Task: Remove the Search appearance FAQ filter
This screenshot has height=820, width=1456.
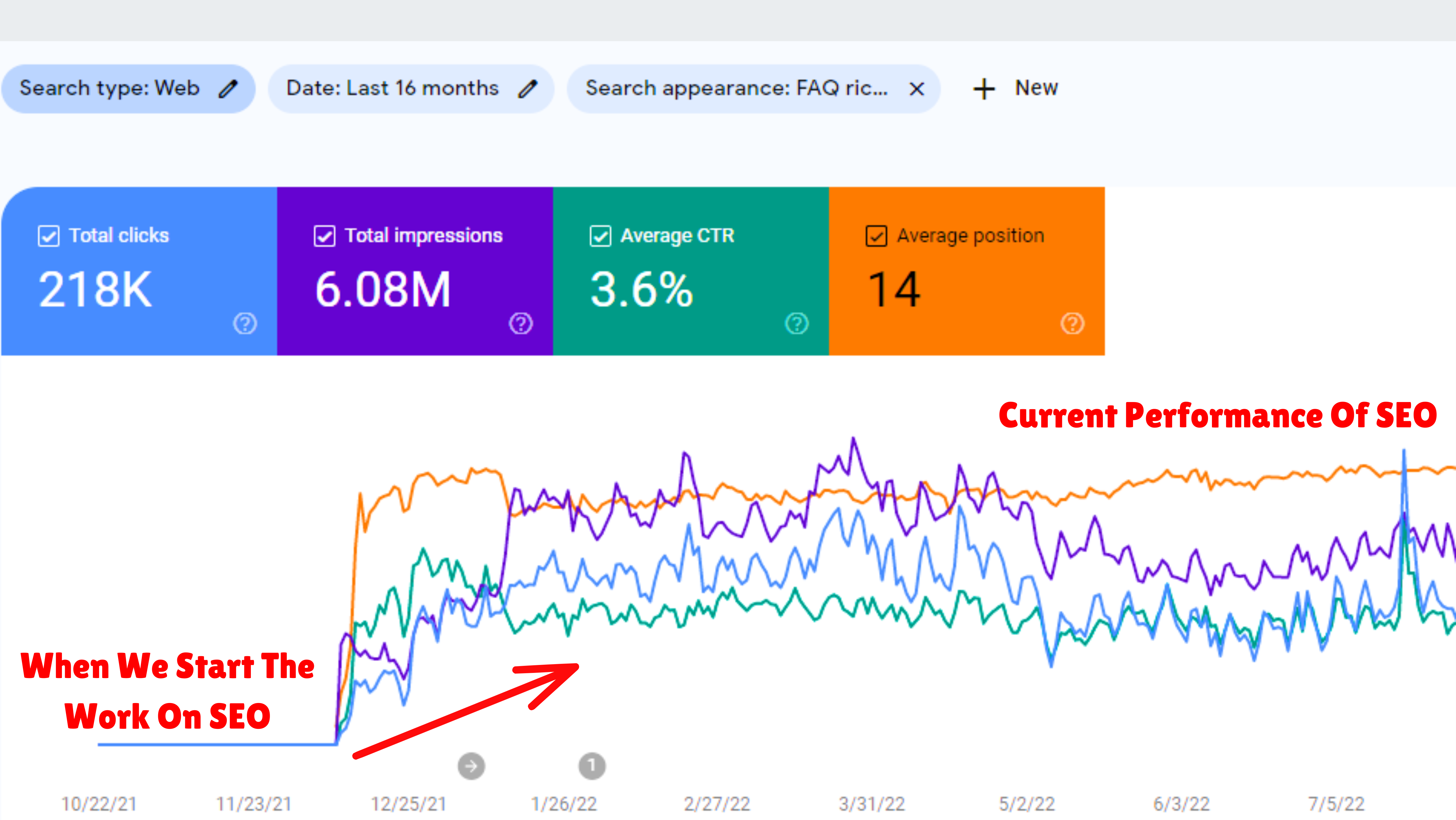Action: 916,89
